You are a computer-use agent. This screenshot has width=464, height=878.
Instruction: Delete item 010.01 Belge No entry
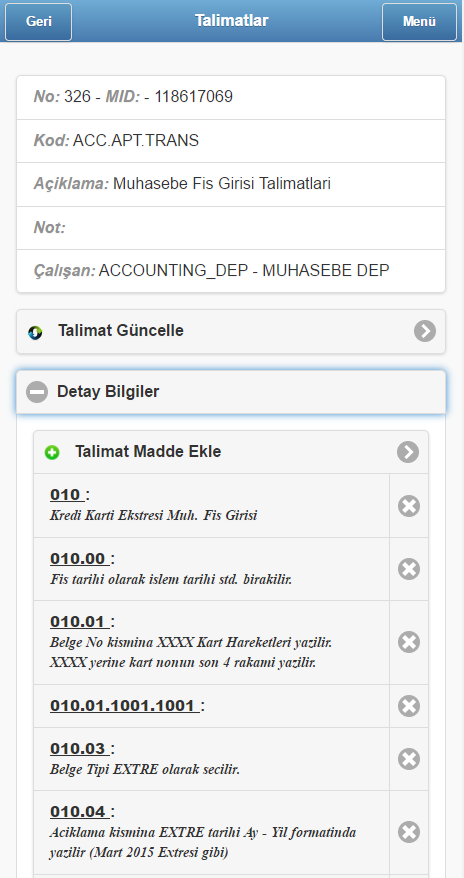(x=409, y=642)
